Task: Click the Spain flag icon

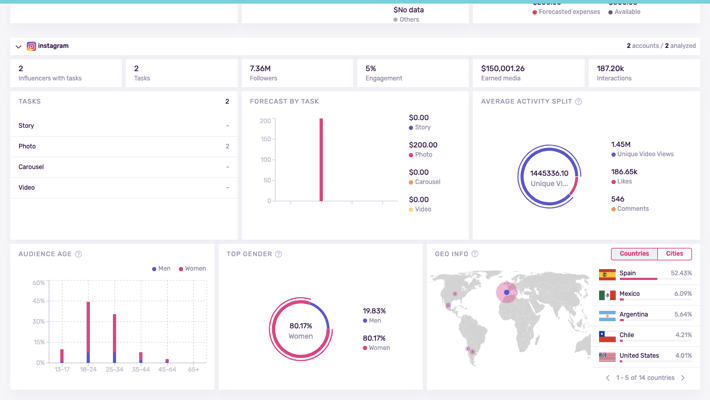Action: point(607,274)
